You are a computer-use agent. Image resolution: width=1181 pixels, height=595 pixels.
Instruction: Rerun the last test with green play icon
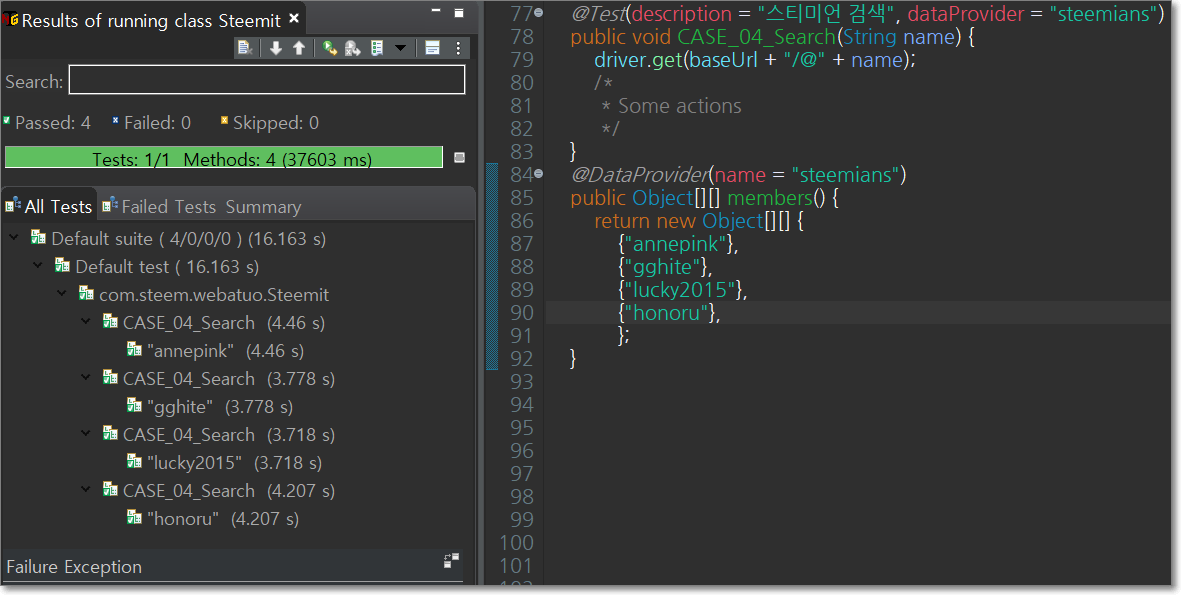[329, 48]
